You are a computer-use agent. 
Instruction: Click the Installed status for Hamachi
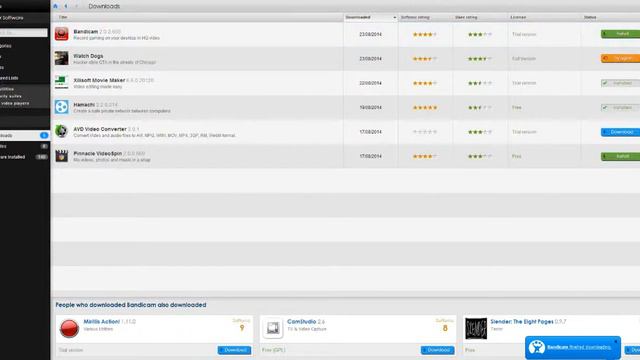click(x=620, y=107)
